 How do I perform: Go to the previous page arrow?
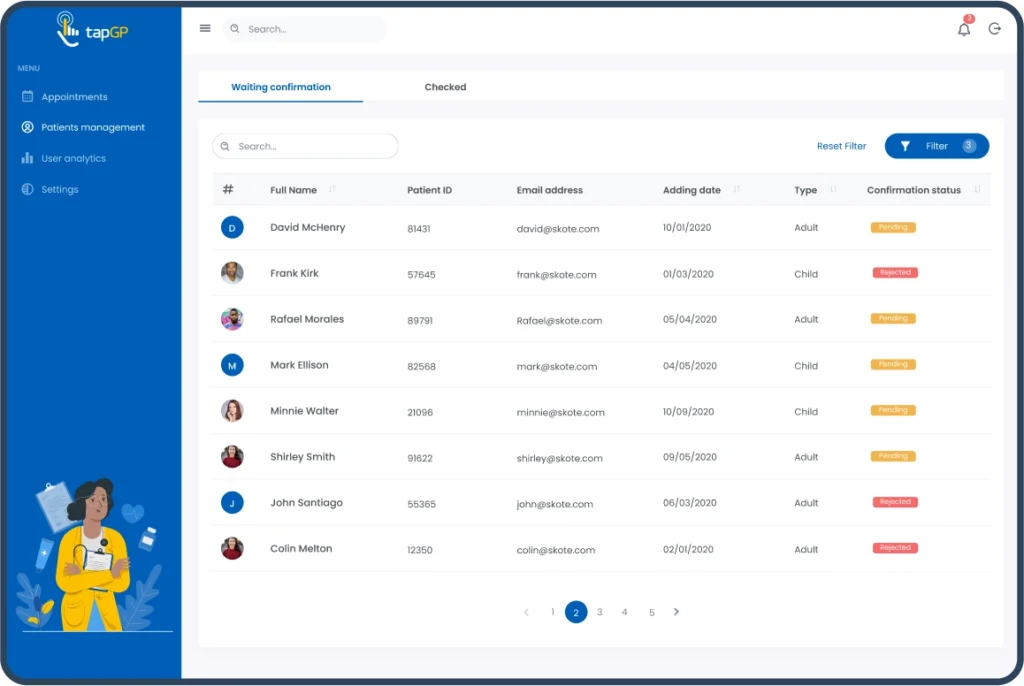point(526,612)
